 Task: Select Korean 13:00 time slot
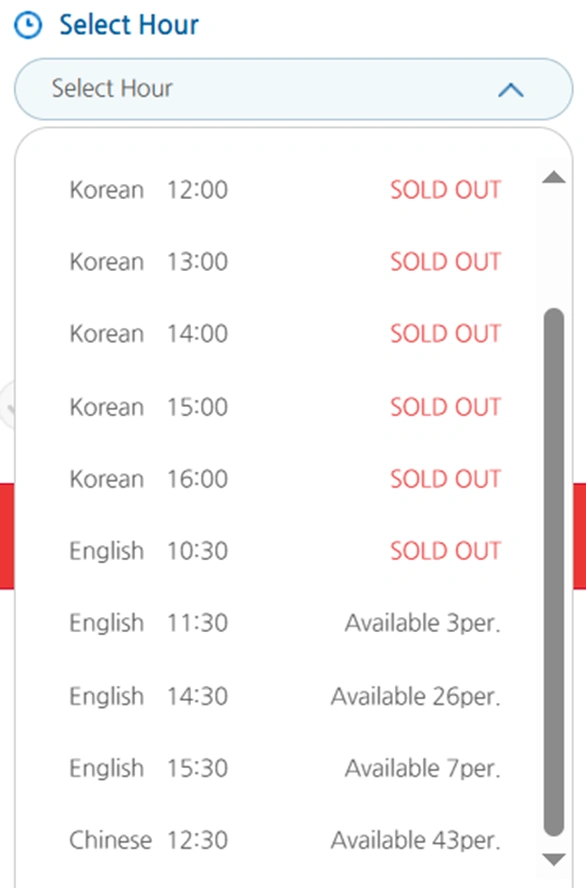tap(285, 262)
